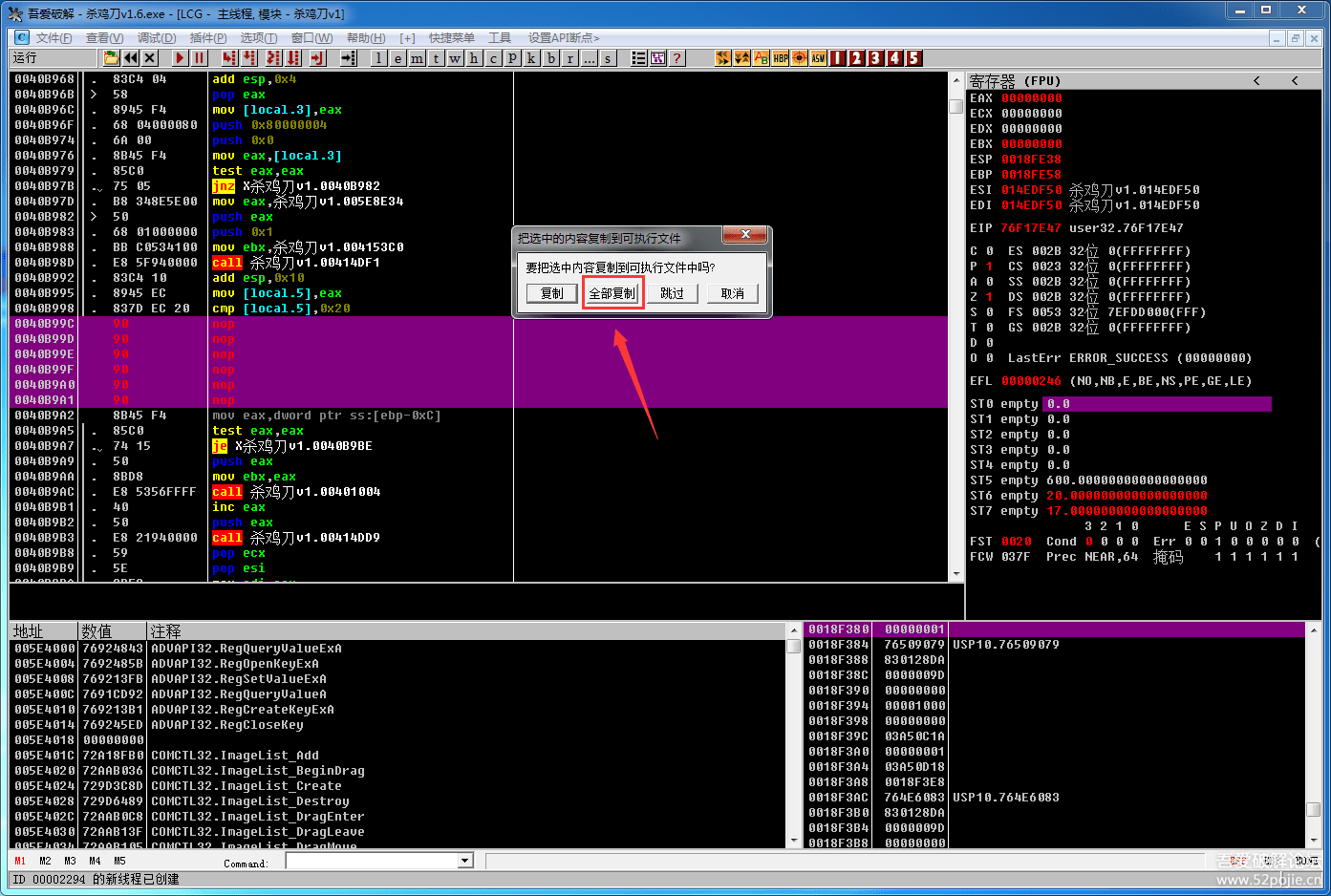1331x896 pixels.
Task: Click the go to address arrow icon
Action: pos(349,58)
